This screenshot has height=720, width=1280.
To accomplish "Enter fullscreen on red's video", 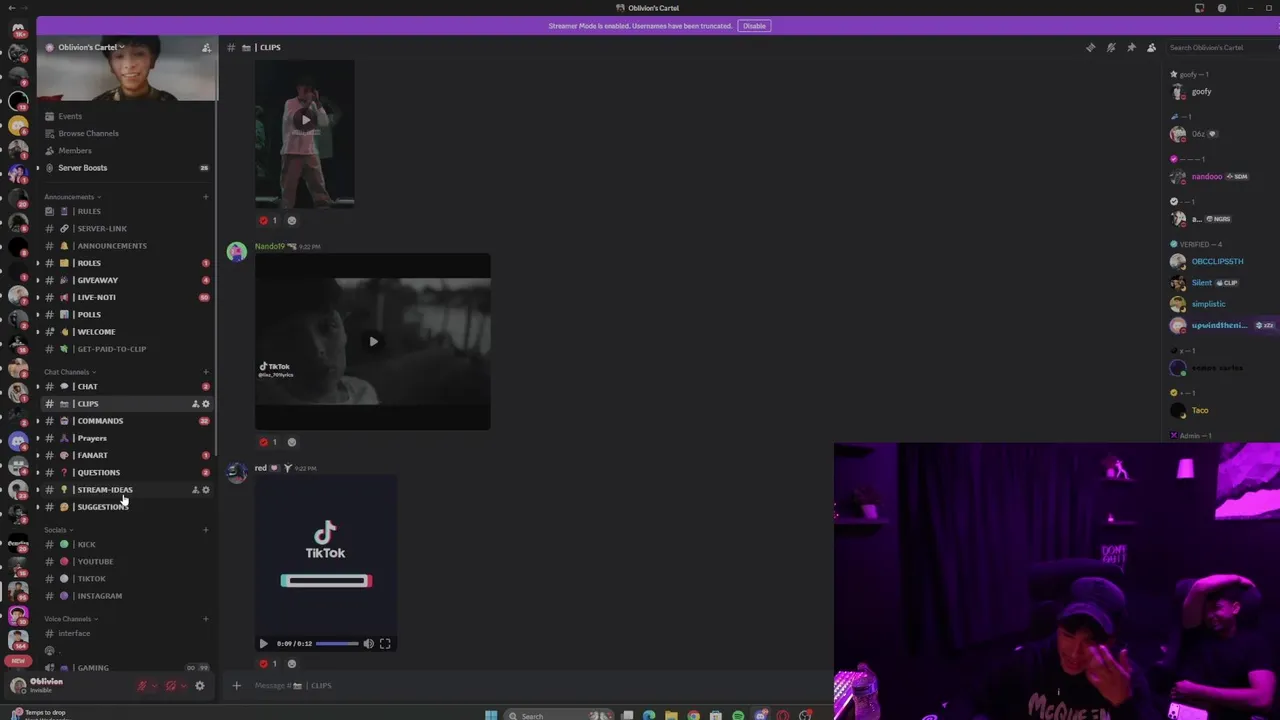I will pos(385,644).
